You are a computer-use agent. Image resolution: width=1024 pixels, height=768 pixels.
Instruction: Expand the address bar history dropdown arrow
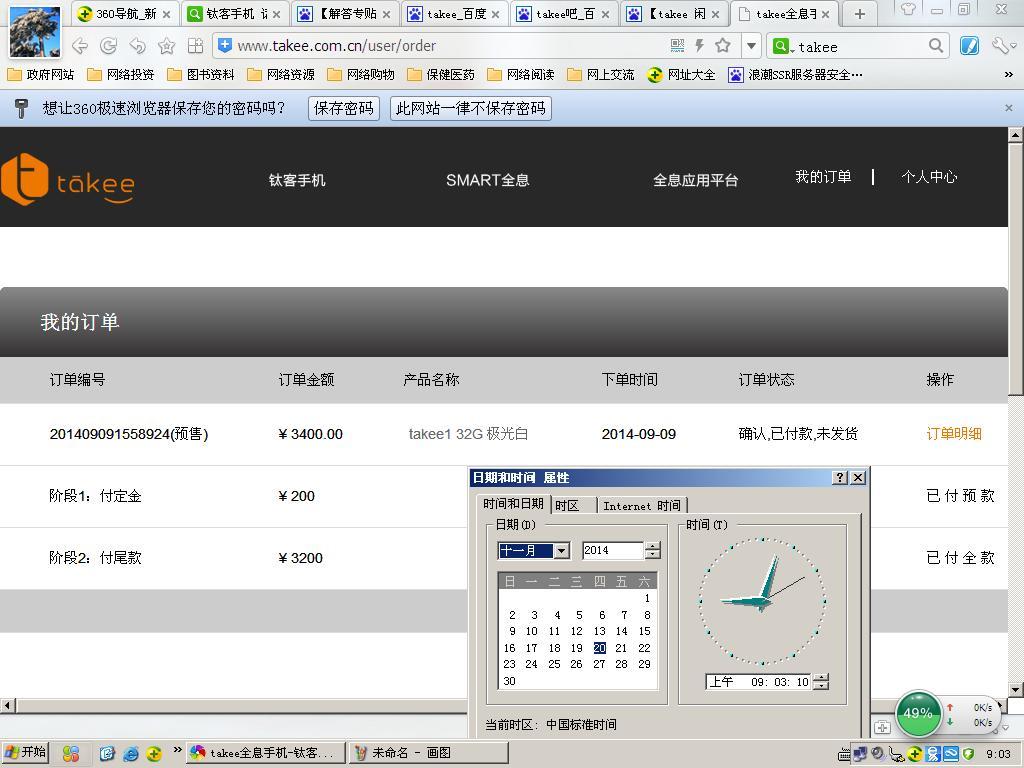click(x=751, y=46)
